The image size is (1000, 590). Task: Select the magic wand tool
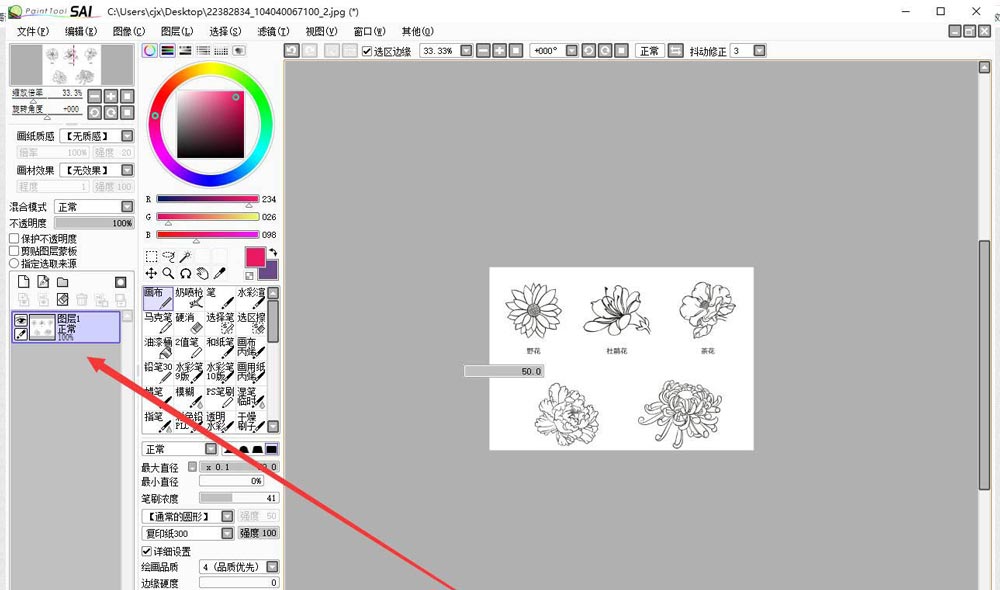tap(186, 256)
